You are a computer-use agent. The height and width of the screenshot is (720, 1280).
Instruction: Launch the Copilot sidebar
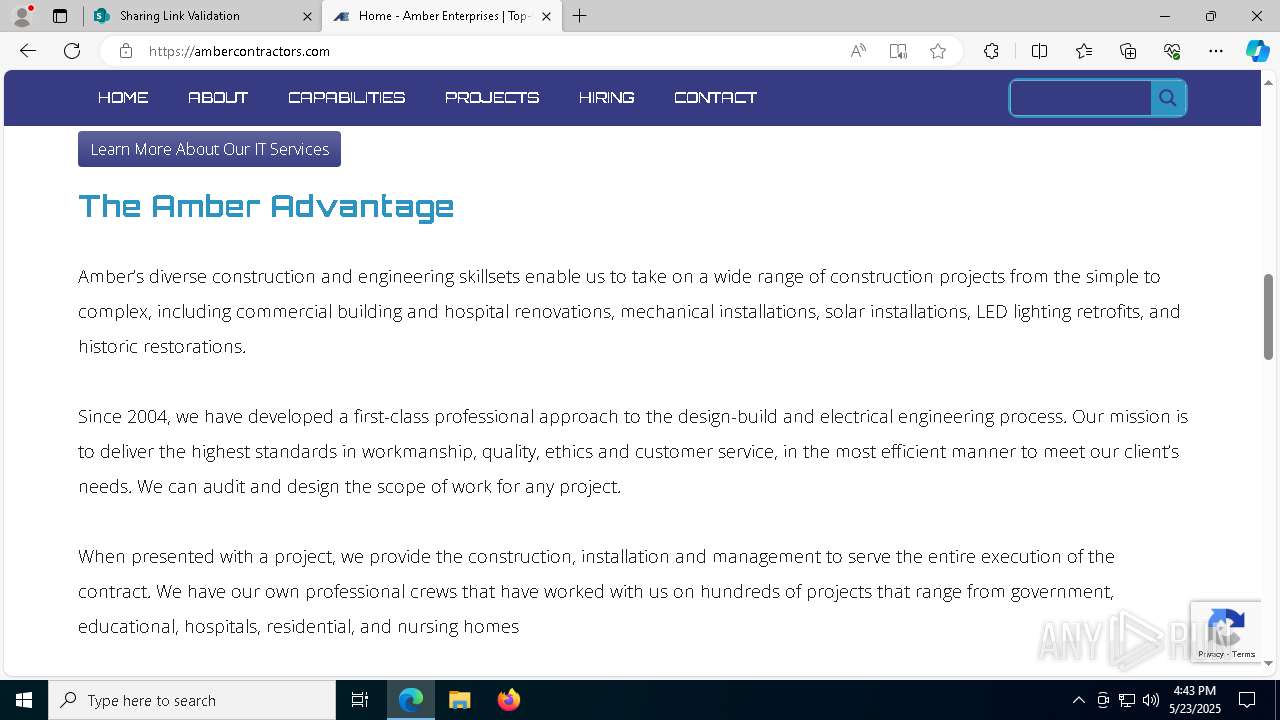click(x=1257, y=51)
